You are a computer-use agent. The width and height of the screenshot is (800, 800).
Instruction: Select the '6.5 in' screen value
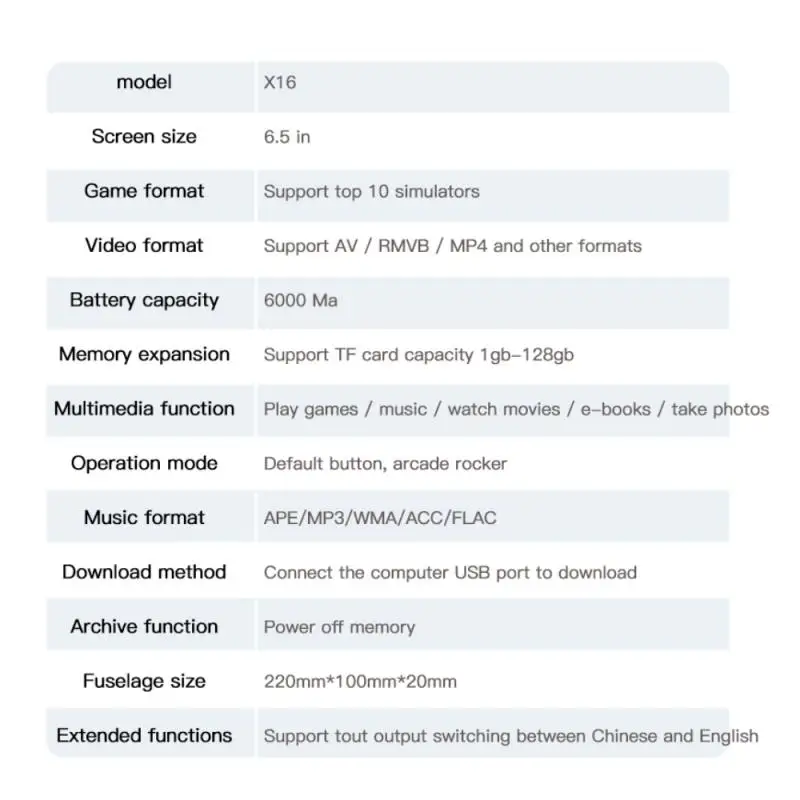[x=287, y=137]
